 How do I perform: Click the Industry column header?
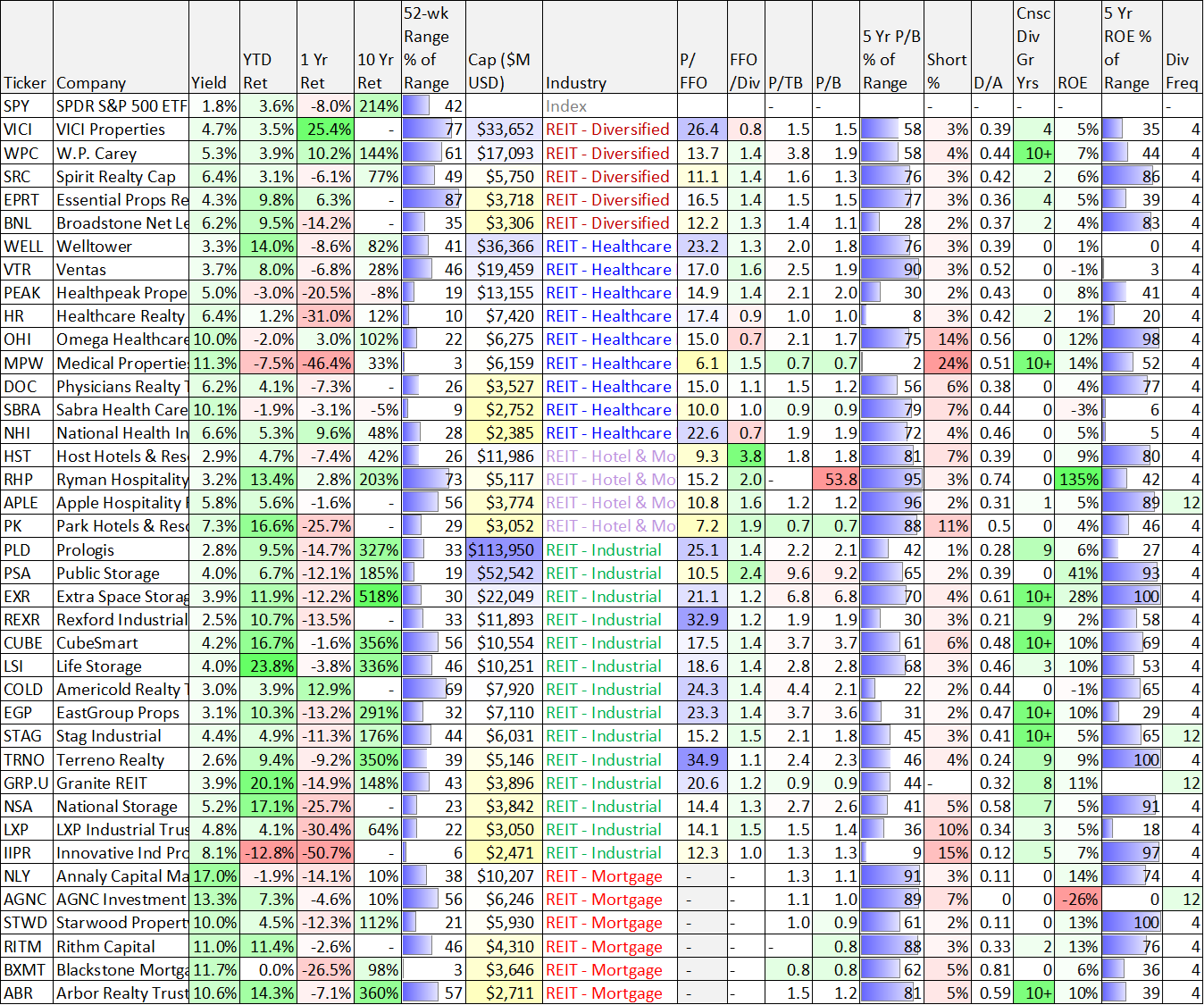click(x=609, y=47)
